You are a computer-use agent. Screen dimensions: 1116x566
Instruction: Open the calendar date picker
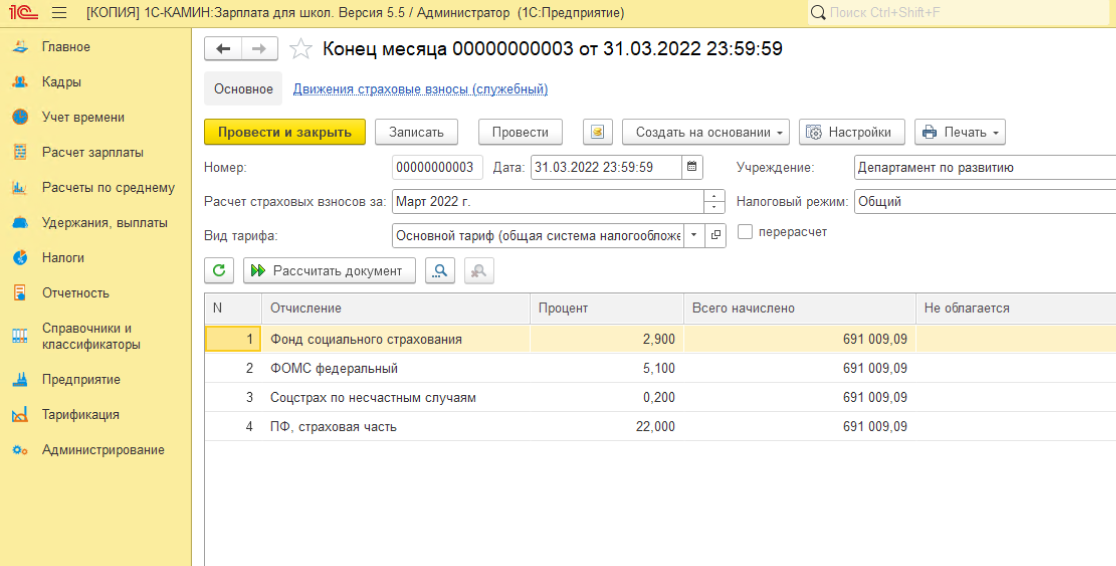(692, 167)
